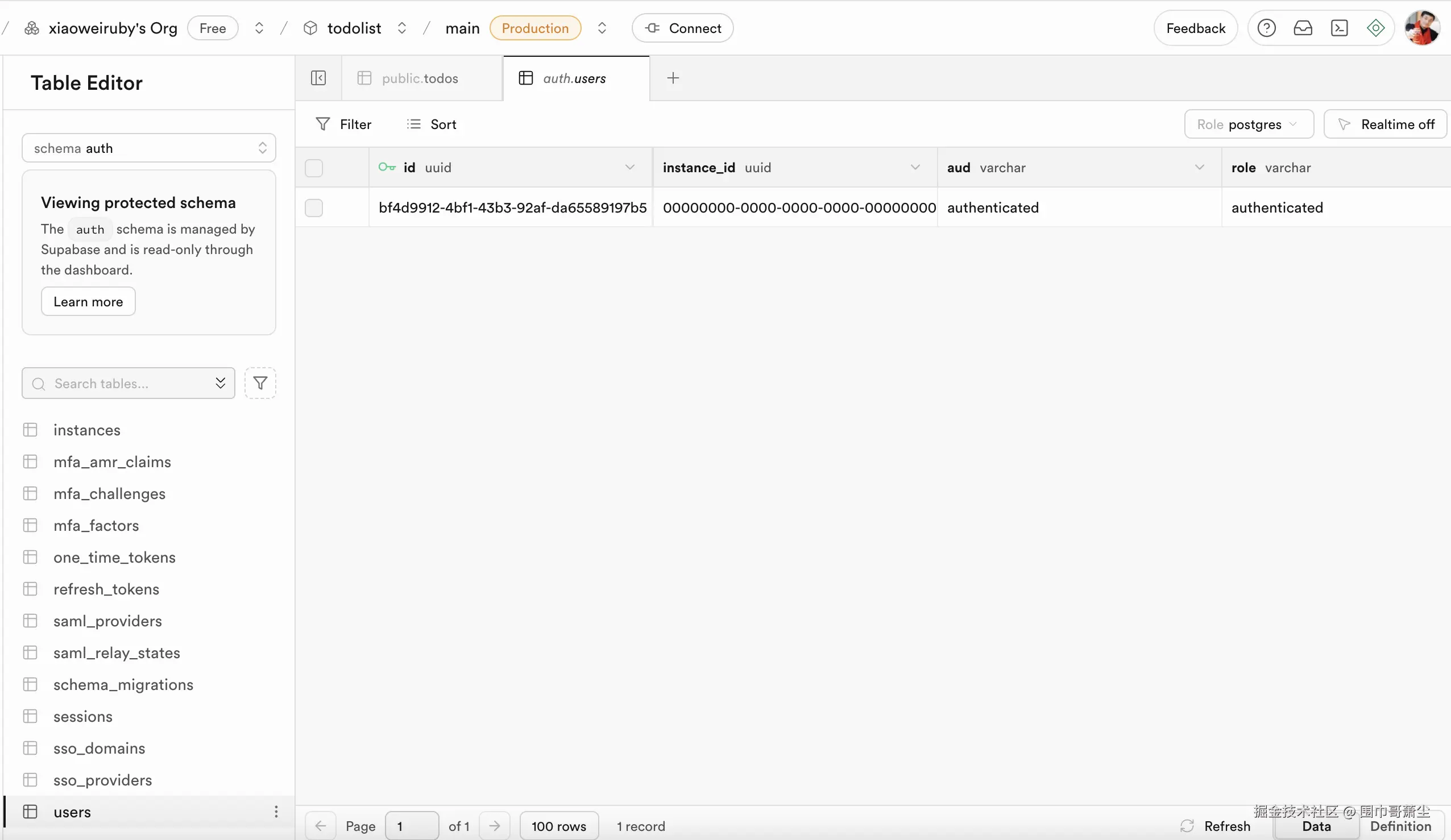Switch to the Definition view tab
The width and height of the screenshot is (1451, 840).
(x=1400, y=826)
